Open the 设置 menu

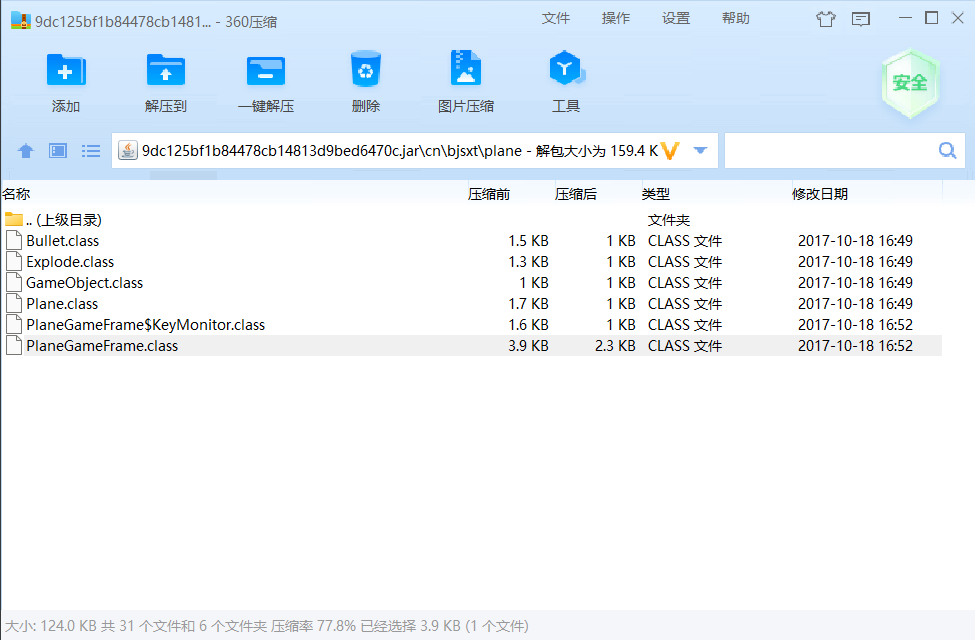pyautogui.click(x=676, y=19)
